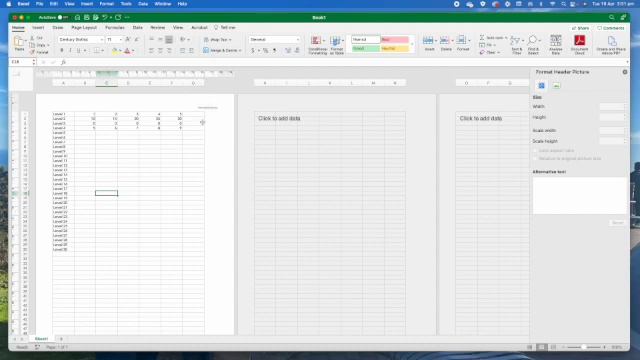This screenshot has height=360, width=640.
Task: Click the Insert cells icon
Action: (x=428, y=40)
